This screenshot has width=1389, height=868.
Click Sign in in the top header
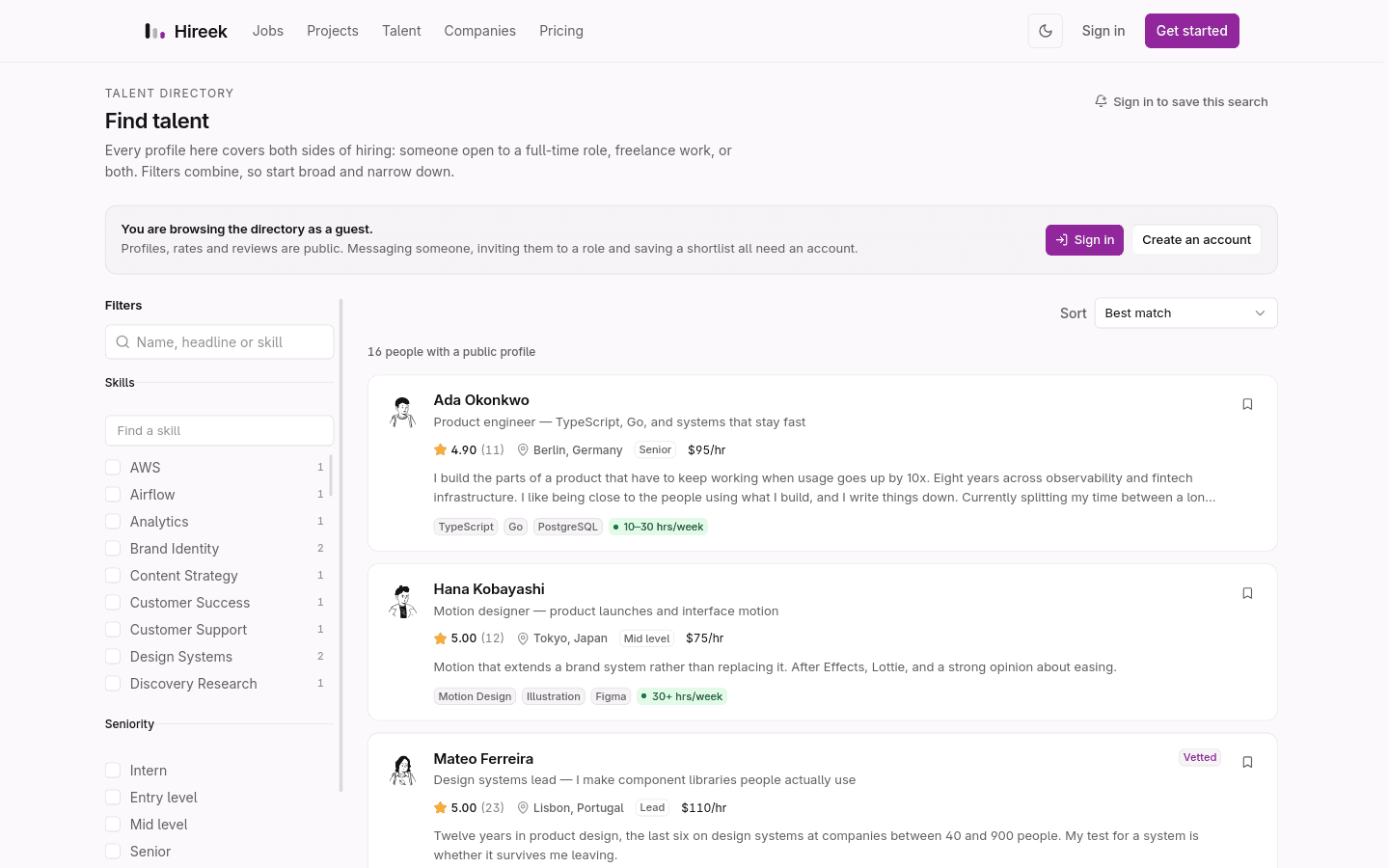(x=1103, y=31)
